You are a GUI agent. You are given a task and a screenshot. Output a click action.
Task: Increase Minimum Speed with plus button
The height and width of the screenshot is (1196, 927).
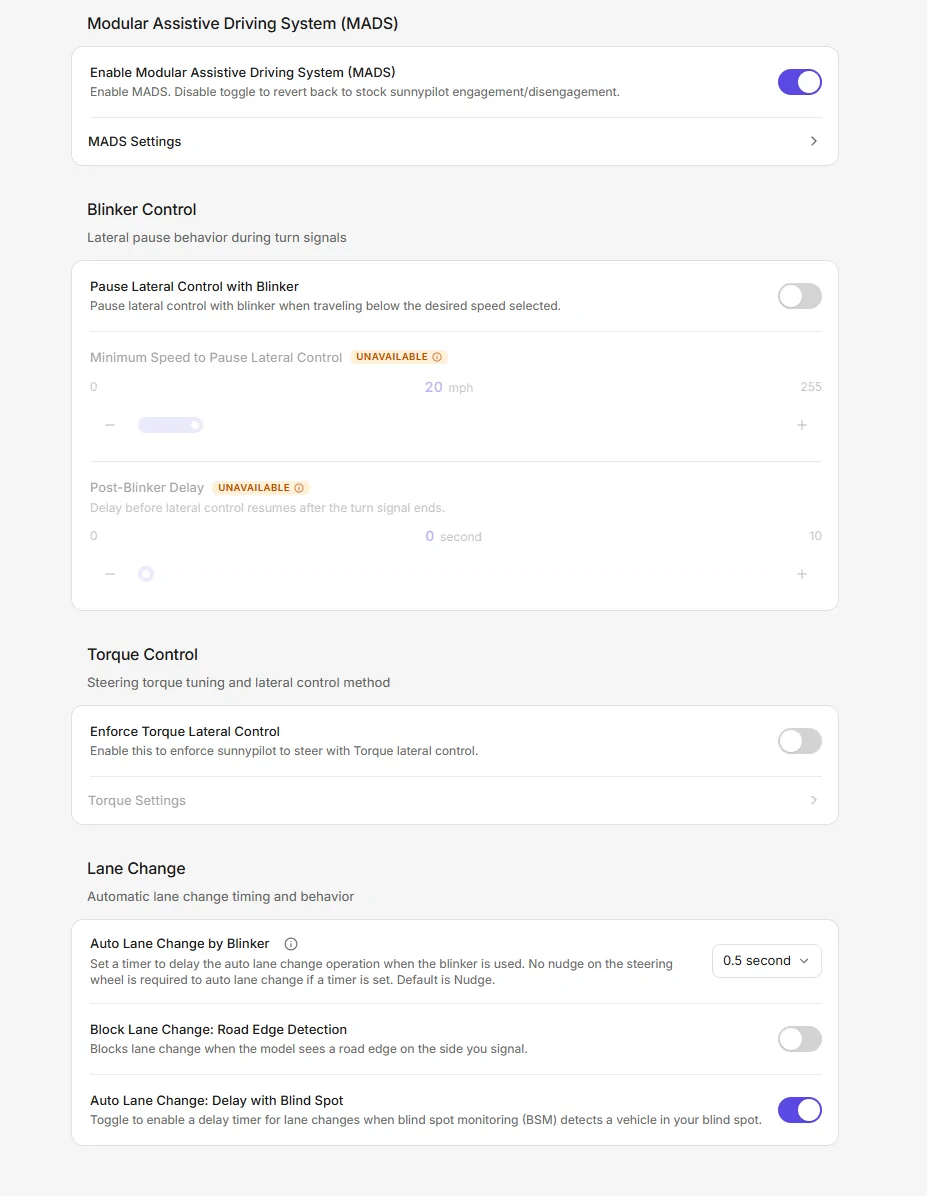tap(801, 425)
